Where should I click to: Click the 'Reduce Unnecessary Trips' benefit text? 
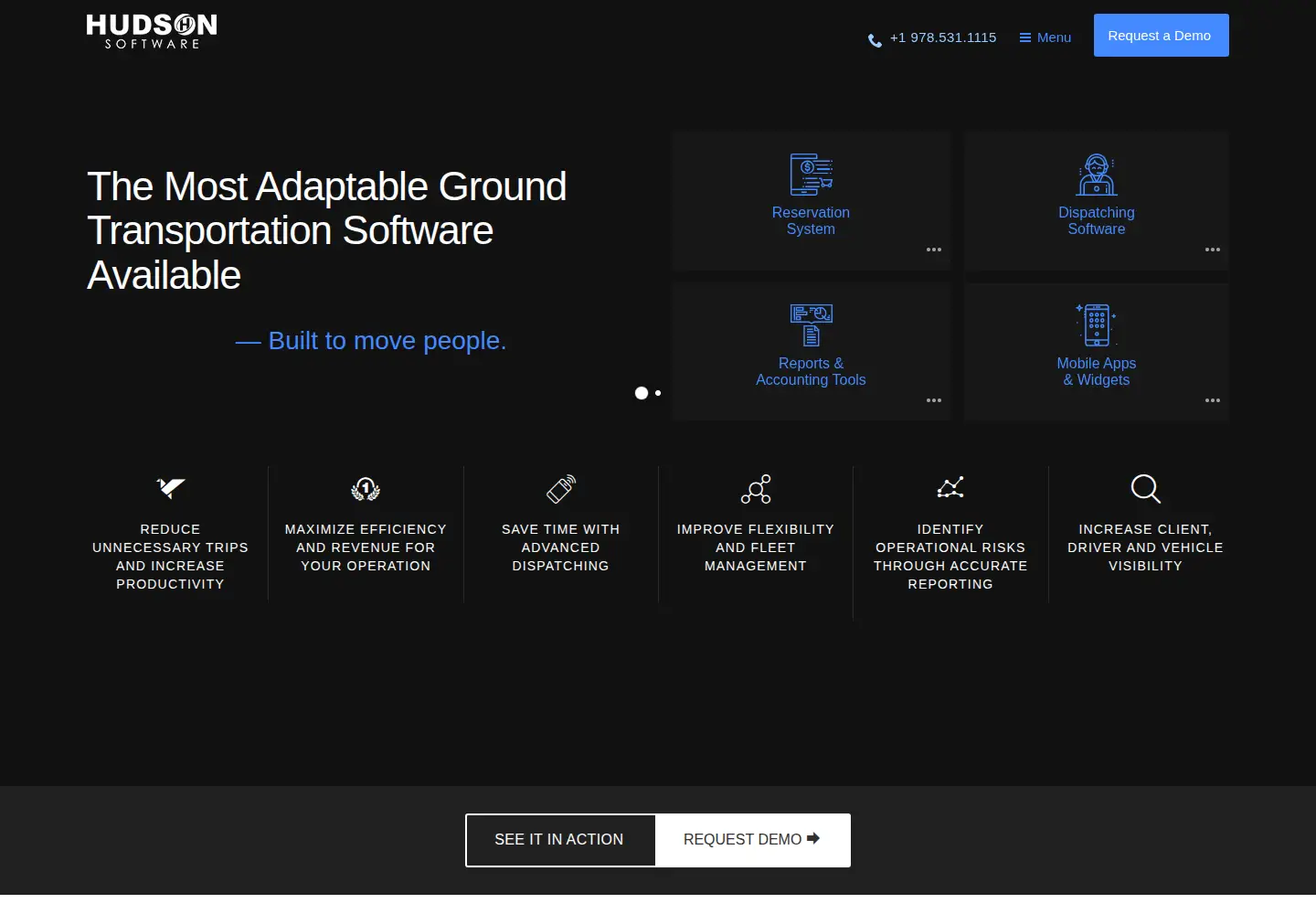pyautogui.click(x=170, y=557)
